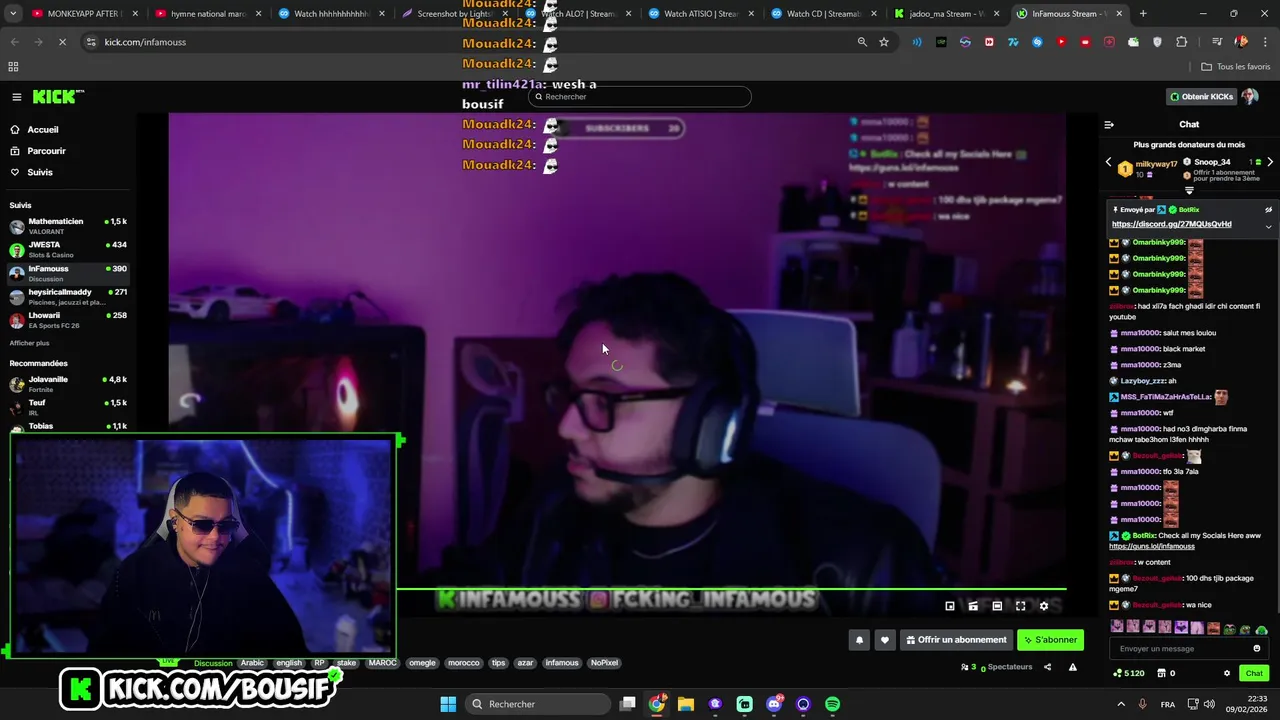This screenshot has width=1280, height=720.
Task: Click the Kick Rechercher search field
Action: [x=640, y=97]
